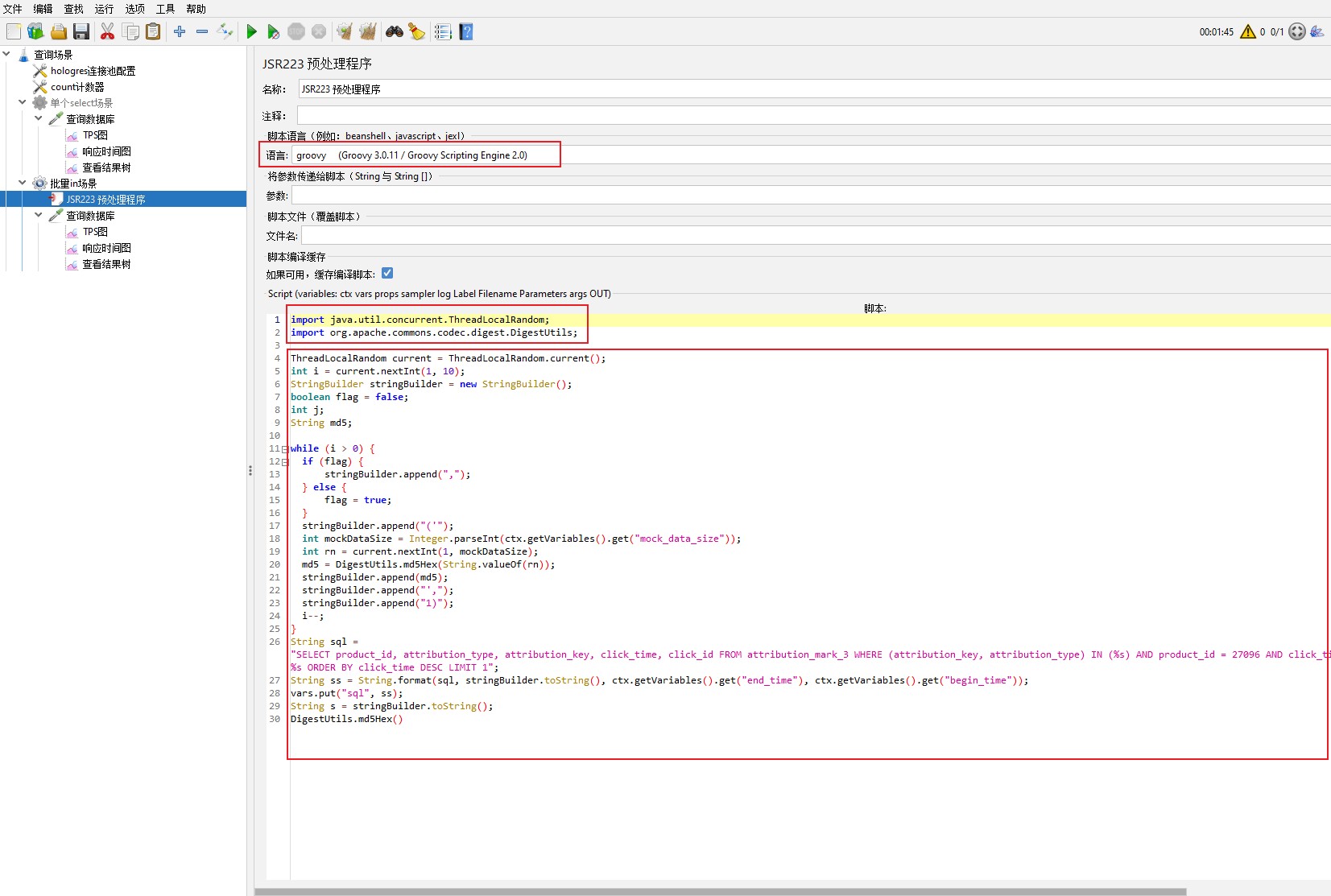Select TPS图 under 批量in场景

click(x=95, y=232)
